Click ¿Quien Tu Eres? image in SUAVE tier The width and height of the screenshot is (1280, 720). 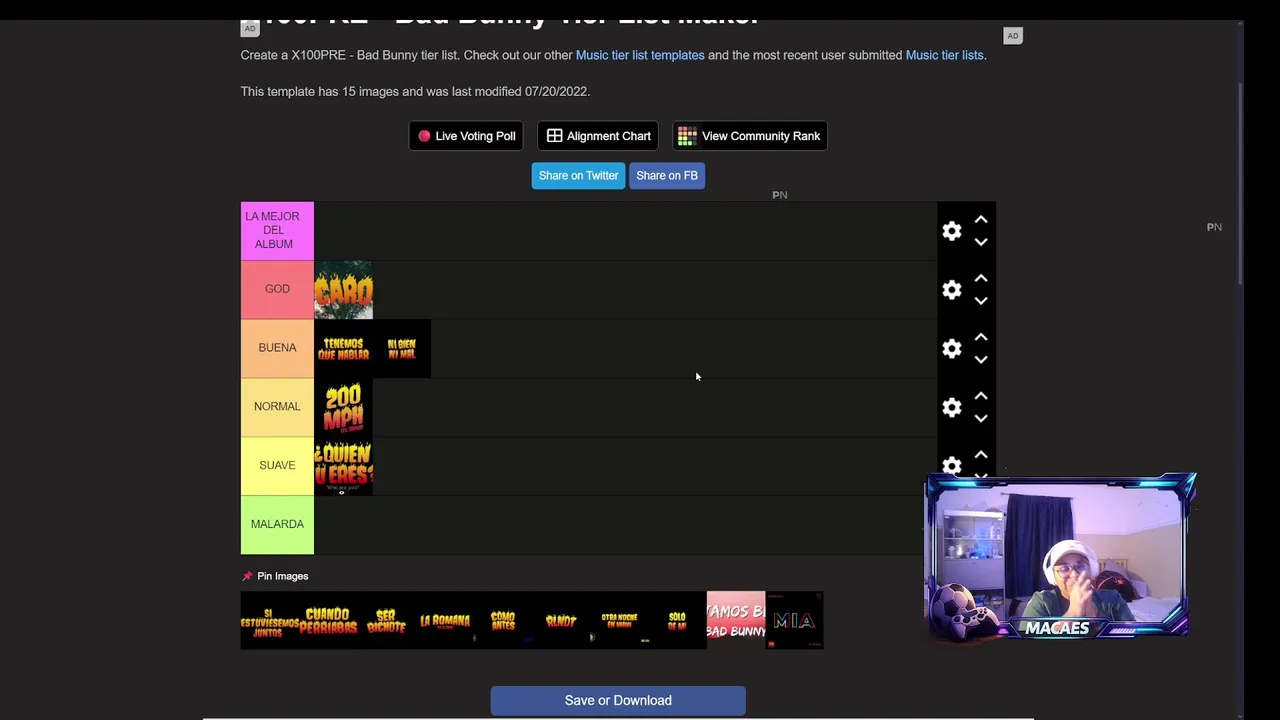[x=343, y=467]
